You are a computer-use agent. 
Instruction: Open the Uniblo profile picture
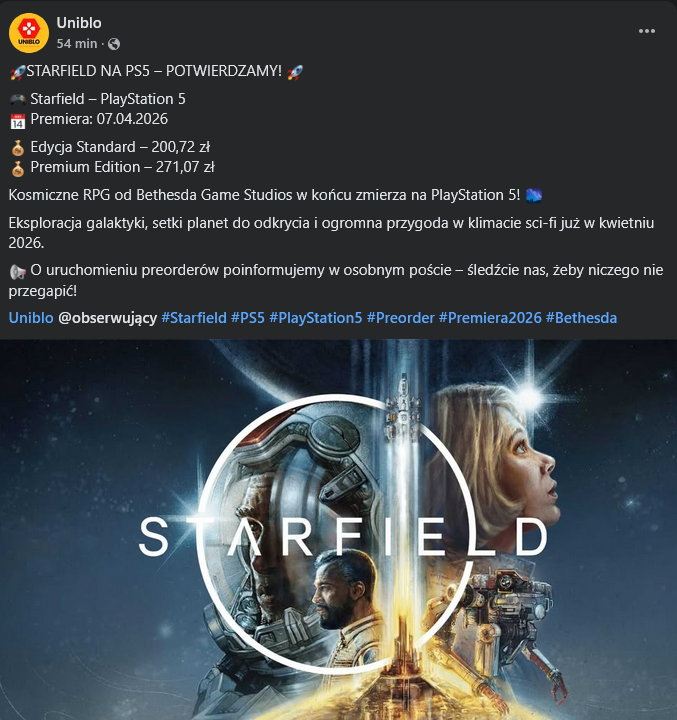tap(29, 33)
